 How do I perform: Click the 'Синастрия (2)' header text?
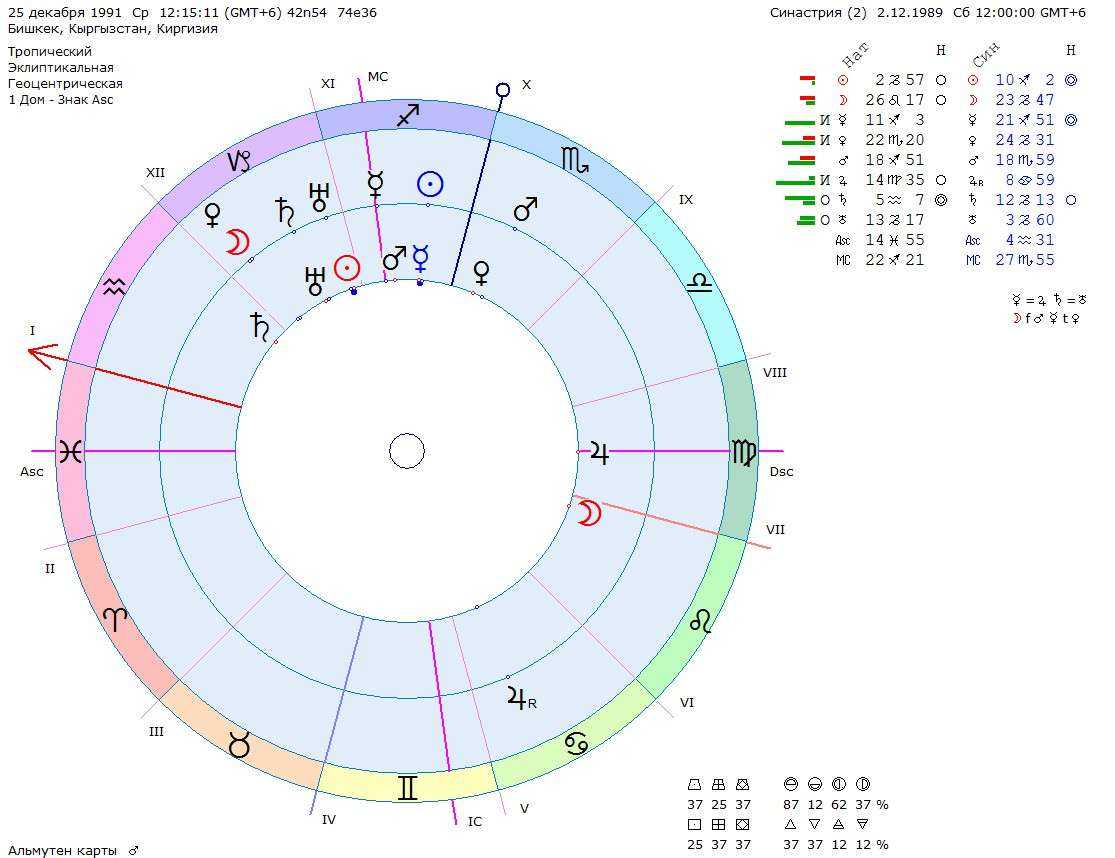(818, 13)
